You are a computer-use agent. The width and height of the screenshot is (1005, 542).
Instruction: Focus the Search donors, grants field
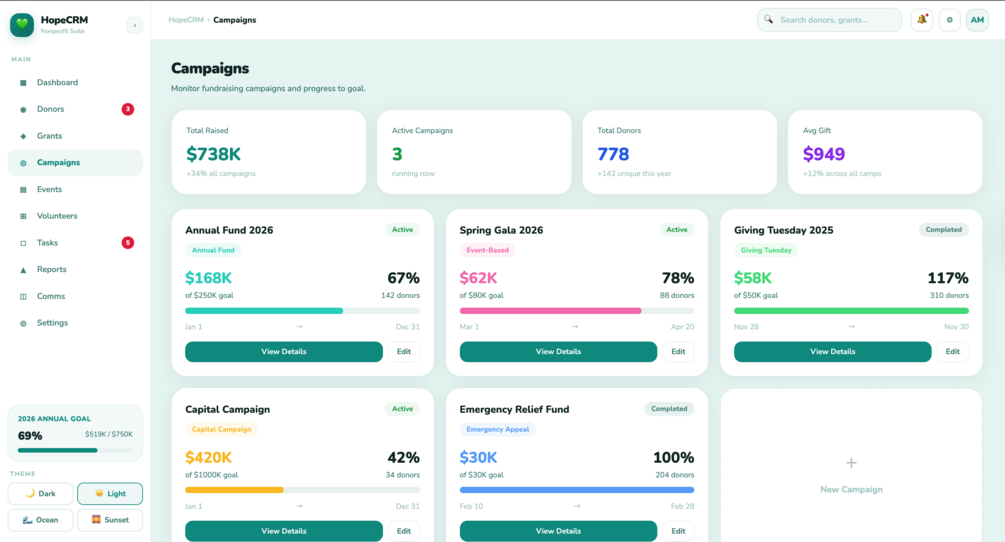[829, 20]
